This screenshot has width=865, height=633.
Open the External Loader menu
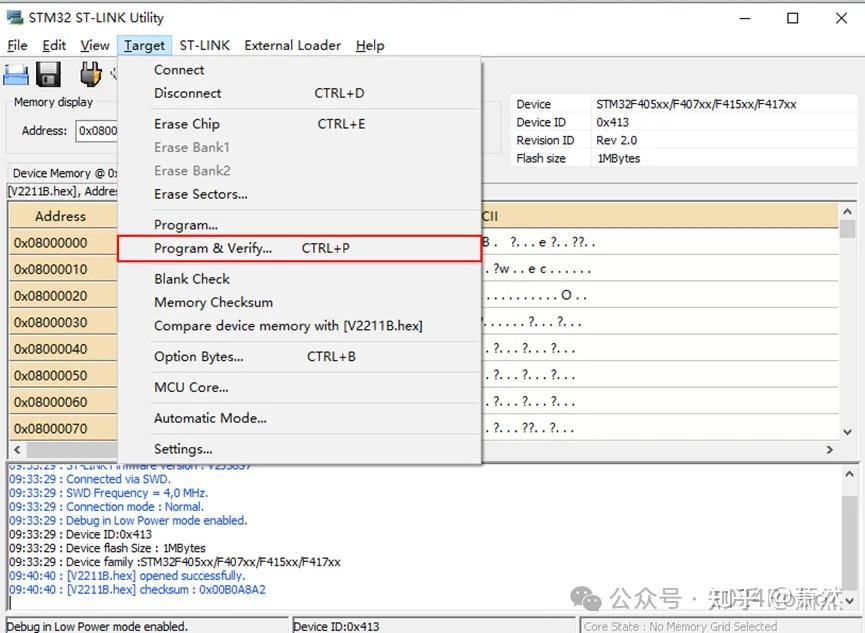pyautogui.click(x=292, y=45)
